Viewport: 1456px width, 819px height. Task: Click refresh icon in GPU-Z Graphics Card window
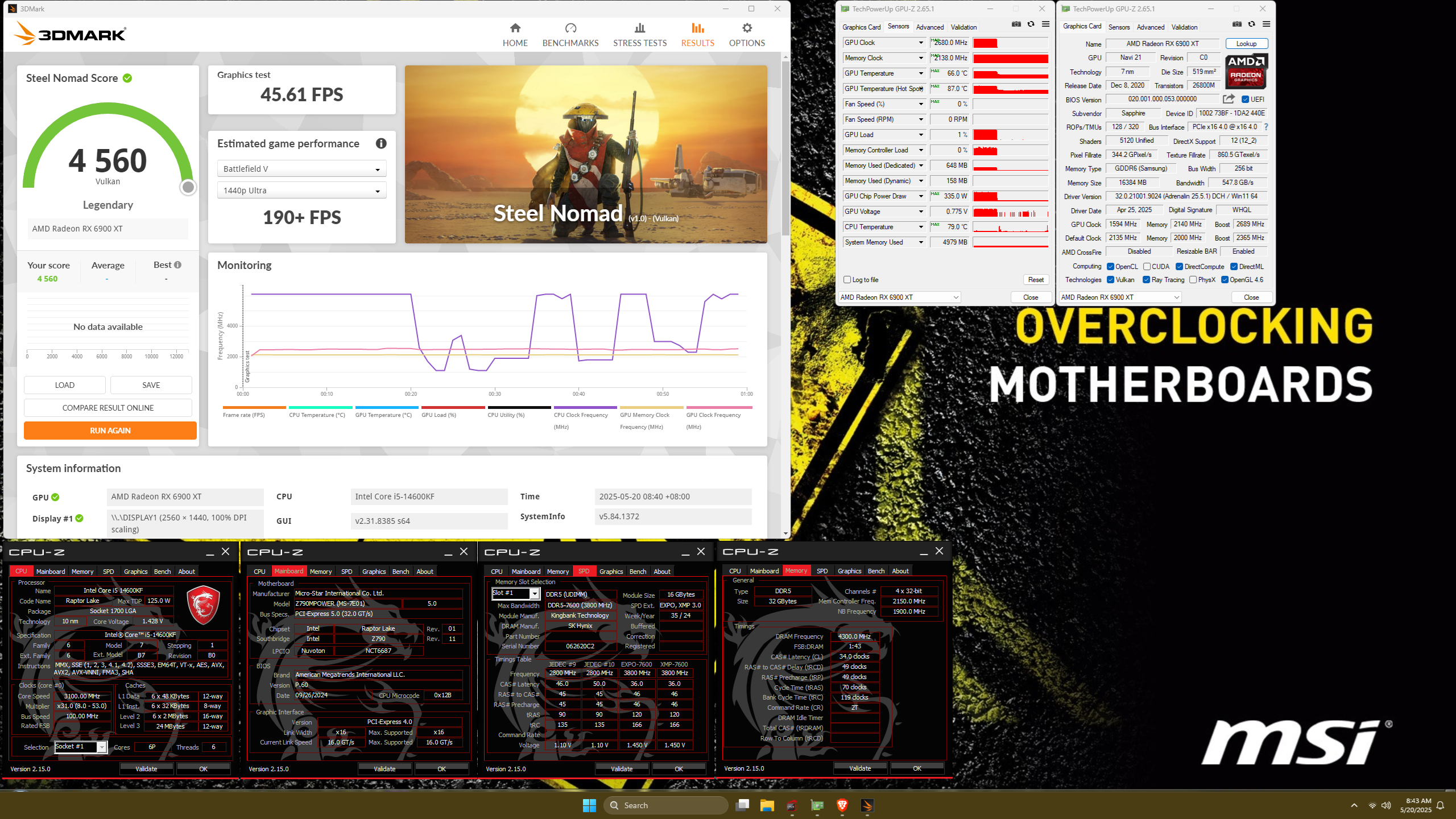click(1251, 24)
